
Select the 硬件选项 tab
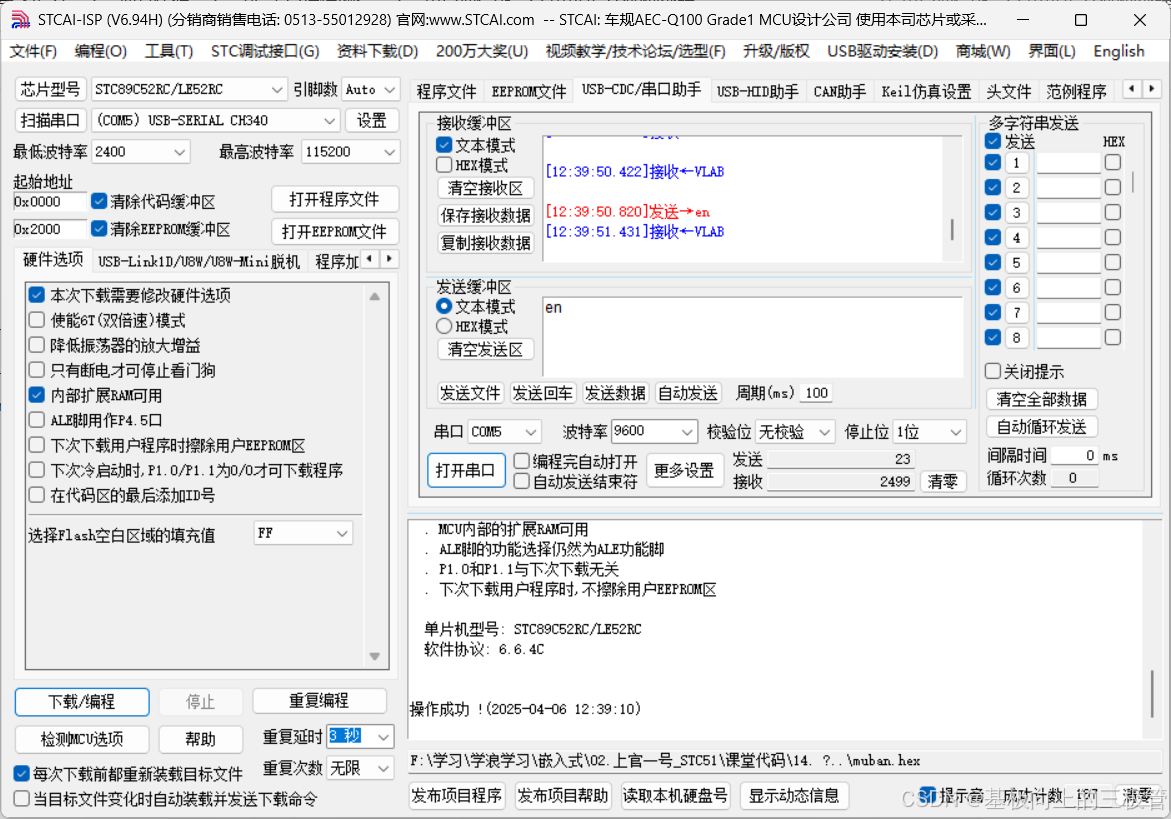(x=53, y=260)
